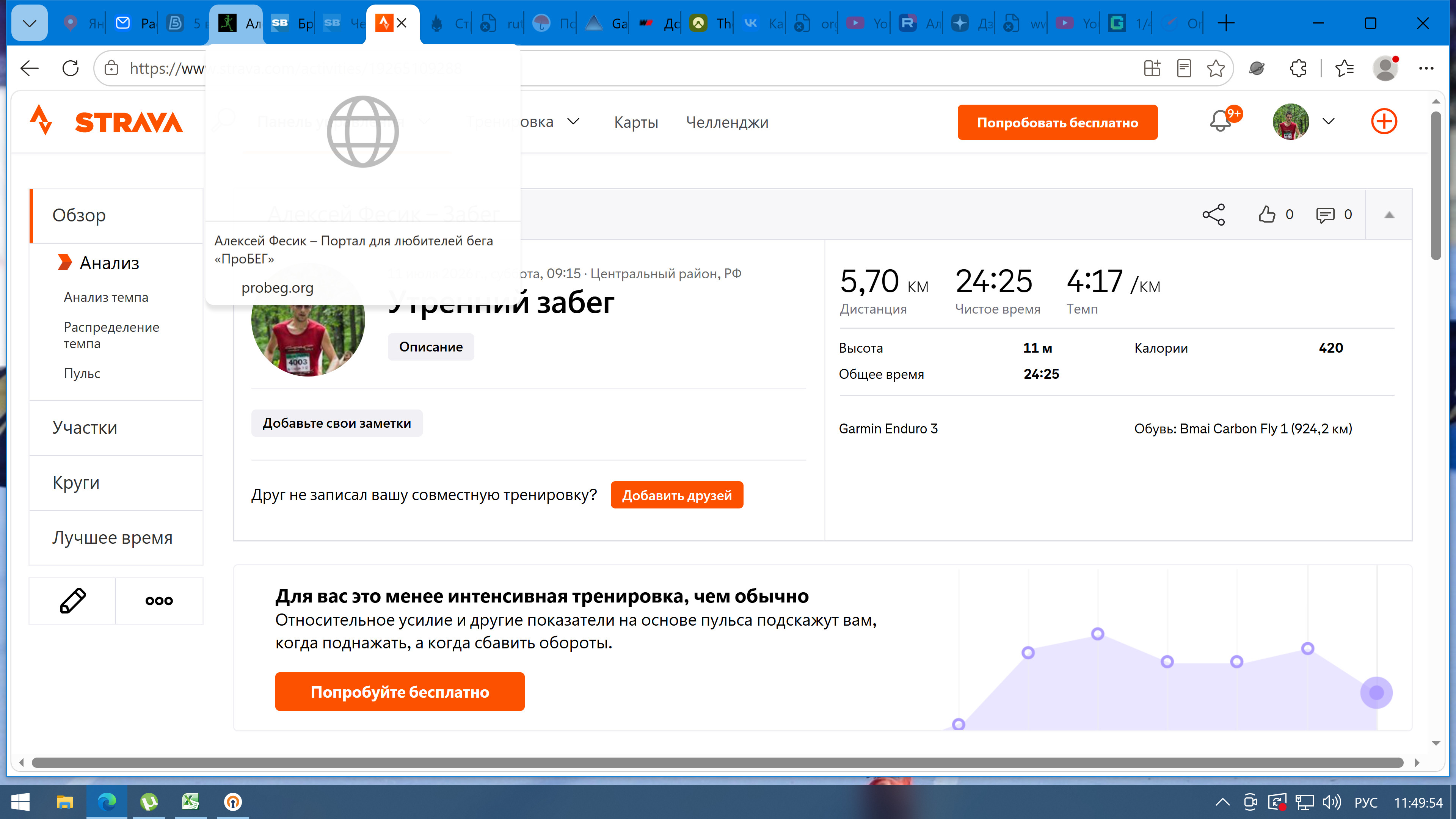View site information lock icon

112,68
